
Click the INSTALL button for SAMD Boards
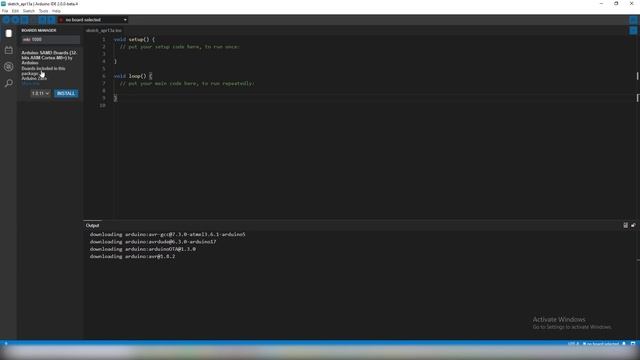(66, 93)
